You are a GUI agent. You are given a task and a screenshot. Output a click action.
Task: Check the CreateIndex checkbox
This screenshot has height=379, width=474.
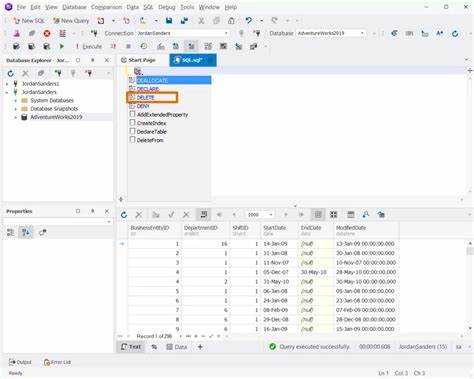point(132,123)
